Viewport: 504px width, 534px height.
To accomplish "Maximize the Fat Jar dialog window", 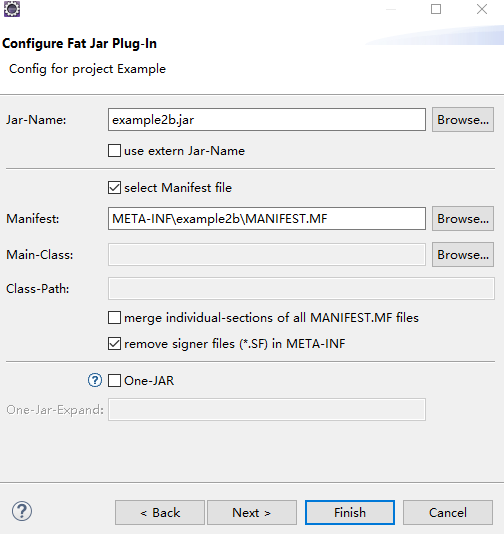I will click(436, 9).
